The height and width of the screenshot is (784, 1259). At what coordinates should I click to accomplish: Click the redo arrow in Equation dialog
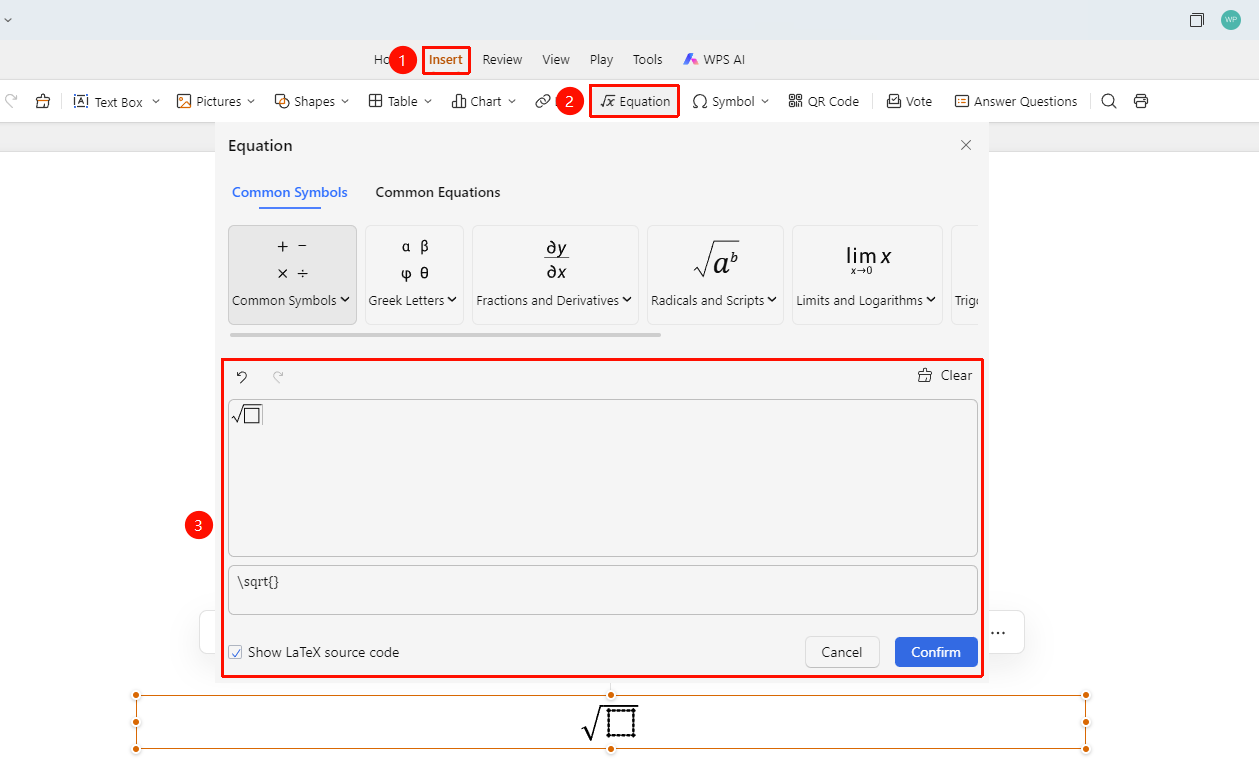[x=278, y=376]
